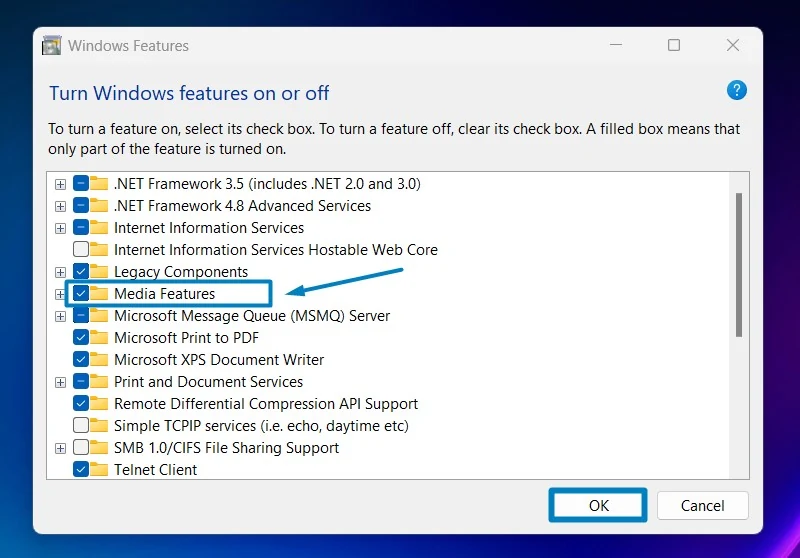Image resolution: width=800 pixels, height=558 pixels.
Task: Expand SMB 1.0/CIFS File Sharing Support
Action: (x=60, y=448)
